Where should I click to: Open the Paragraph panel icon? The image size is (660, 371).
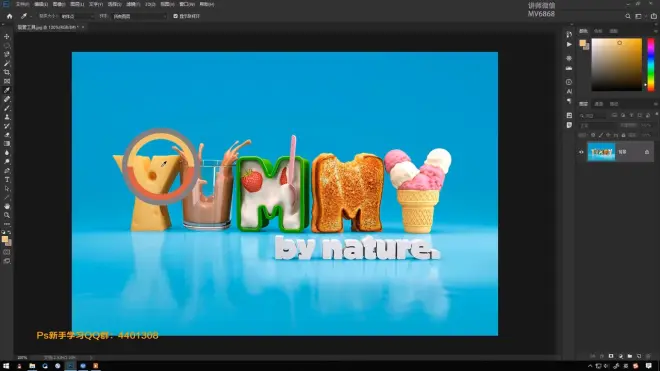(569, 101)
